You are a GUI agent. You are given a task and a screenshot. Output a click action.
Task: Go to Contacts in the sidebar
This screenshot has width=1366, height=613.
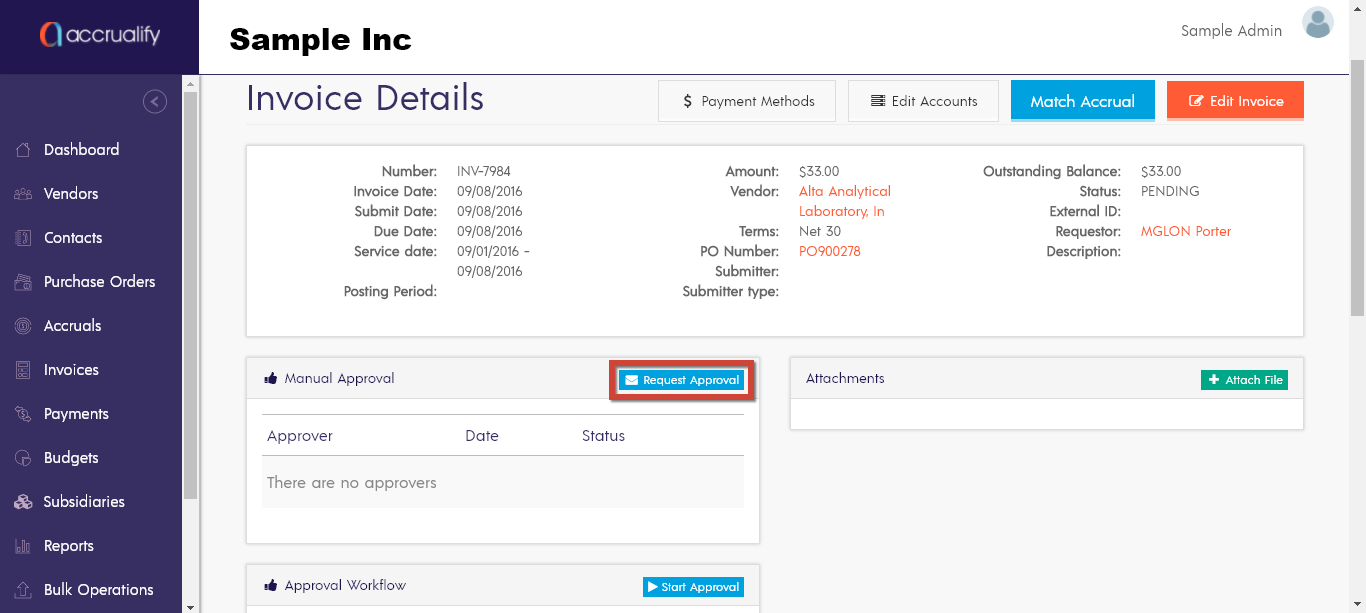(x=73, y=238)
